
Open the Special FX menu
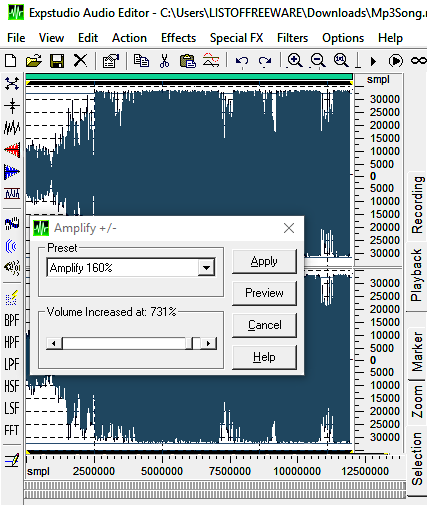pyautogui.click(x=236, y=38)
